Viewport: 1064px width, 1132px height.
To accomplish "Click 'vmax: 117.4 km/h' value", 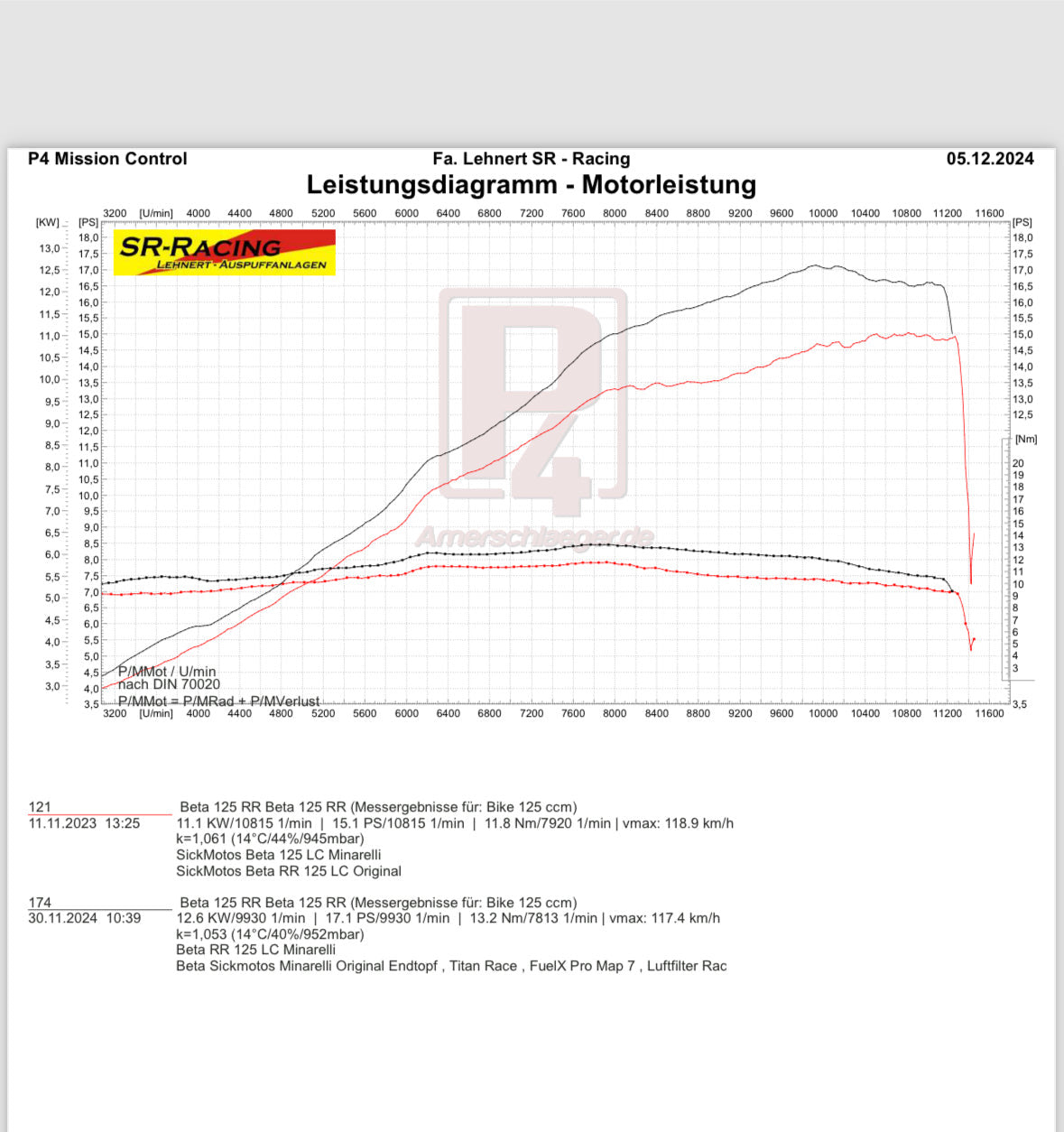I will (664, 918).
